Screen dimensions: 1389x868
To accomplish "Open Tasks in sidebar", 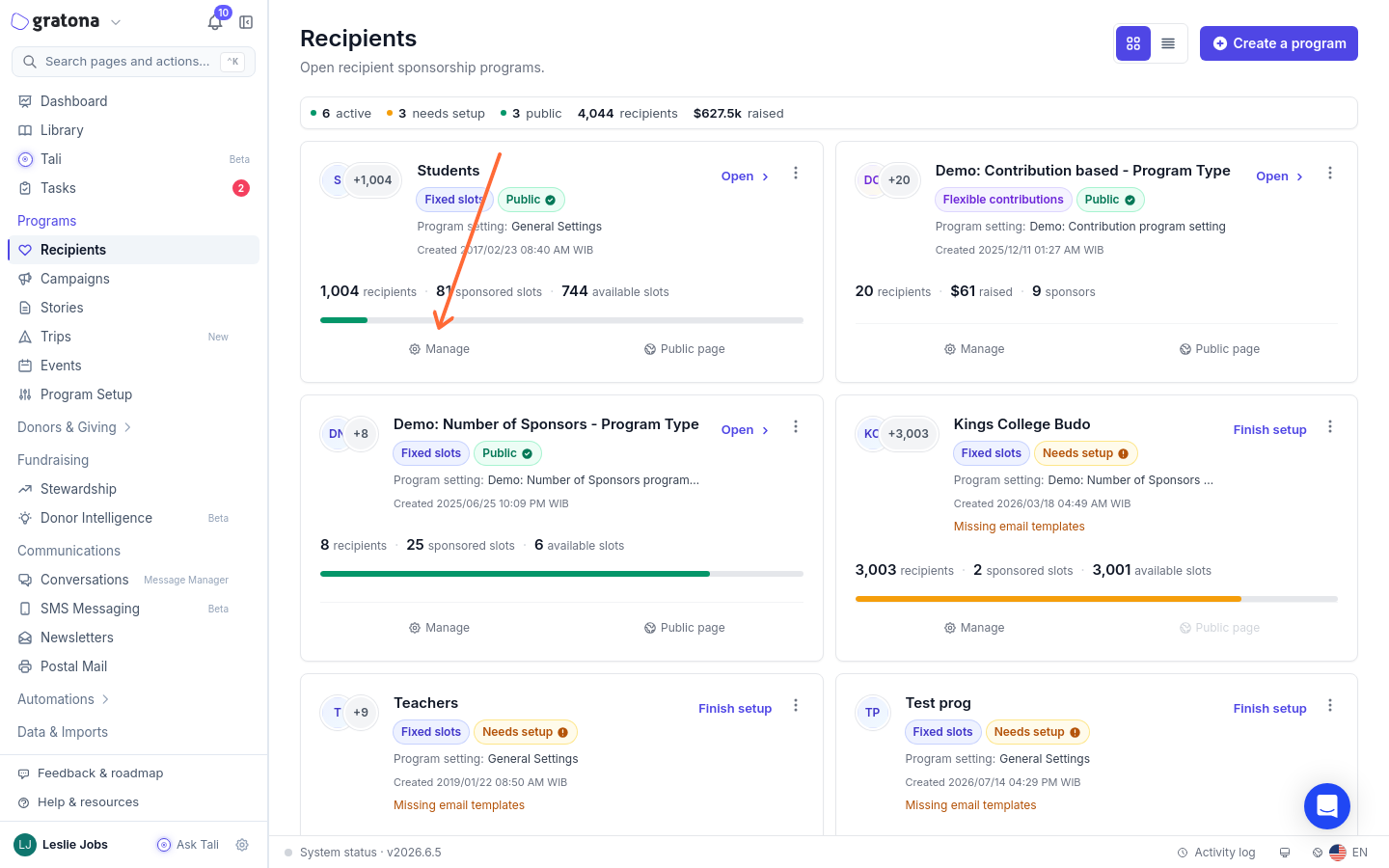I will (133, 188).
